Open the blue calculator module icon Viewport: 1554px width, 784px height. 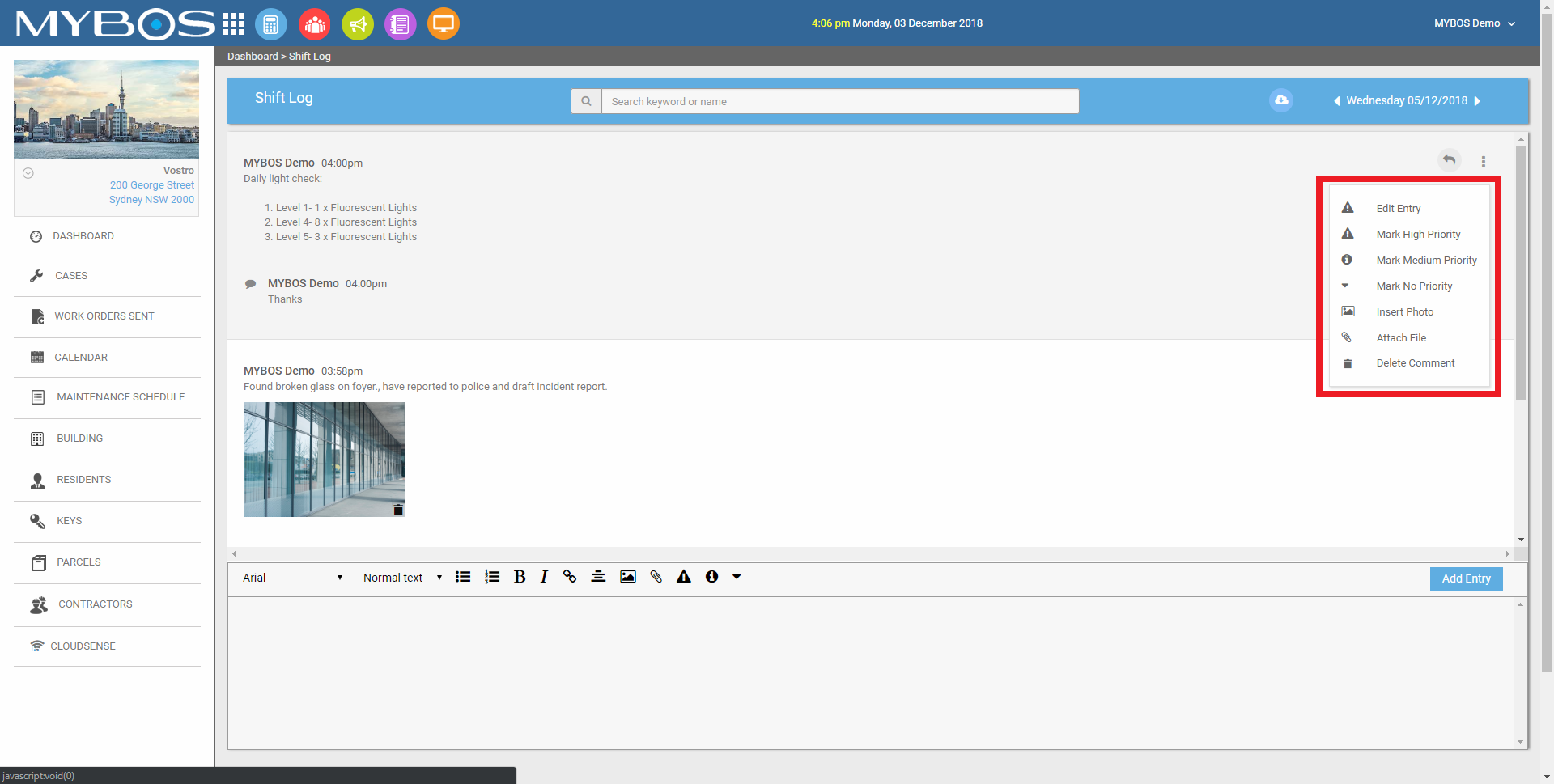coord(271,24)
